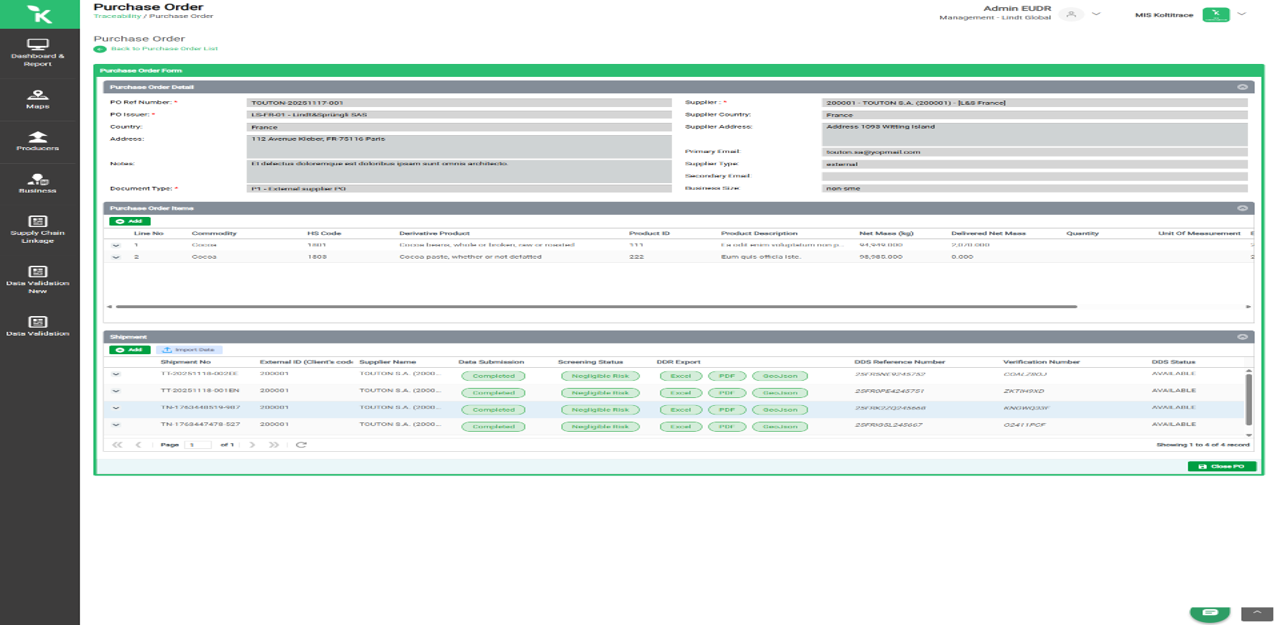Export PDF for shipment TN-1763448519-987
The width and height of the screenshot is (1280, 625).
(x=726, y=410)
